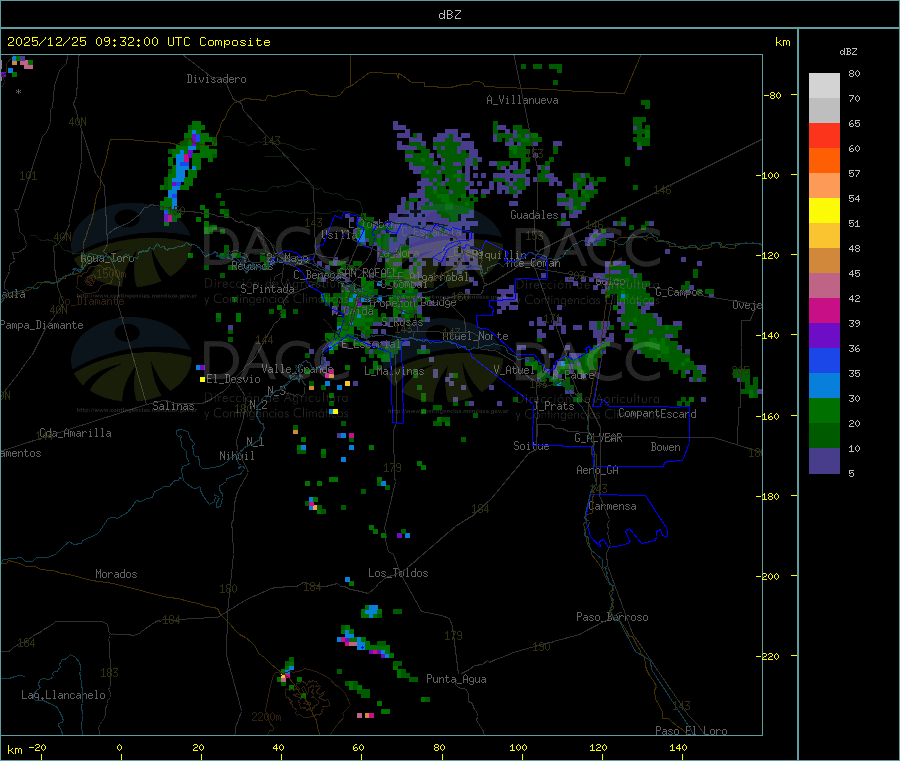Click the '-220' value on the vertical axis

point(767,656)
